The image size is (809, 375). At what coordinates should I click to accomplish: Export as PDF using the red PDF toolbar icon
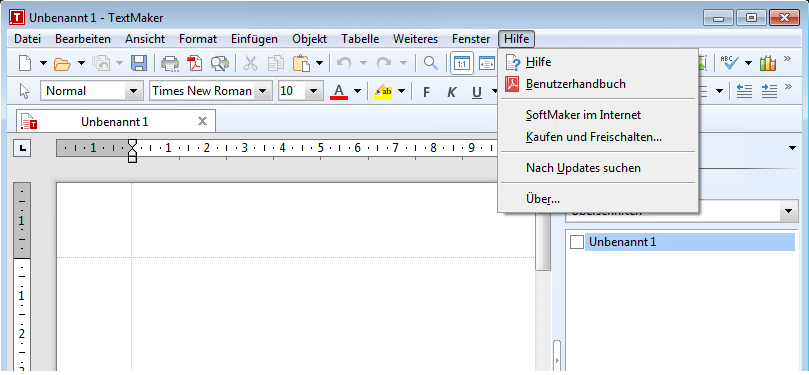click(x=195, y=63)
